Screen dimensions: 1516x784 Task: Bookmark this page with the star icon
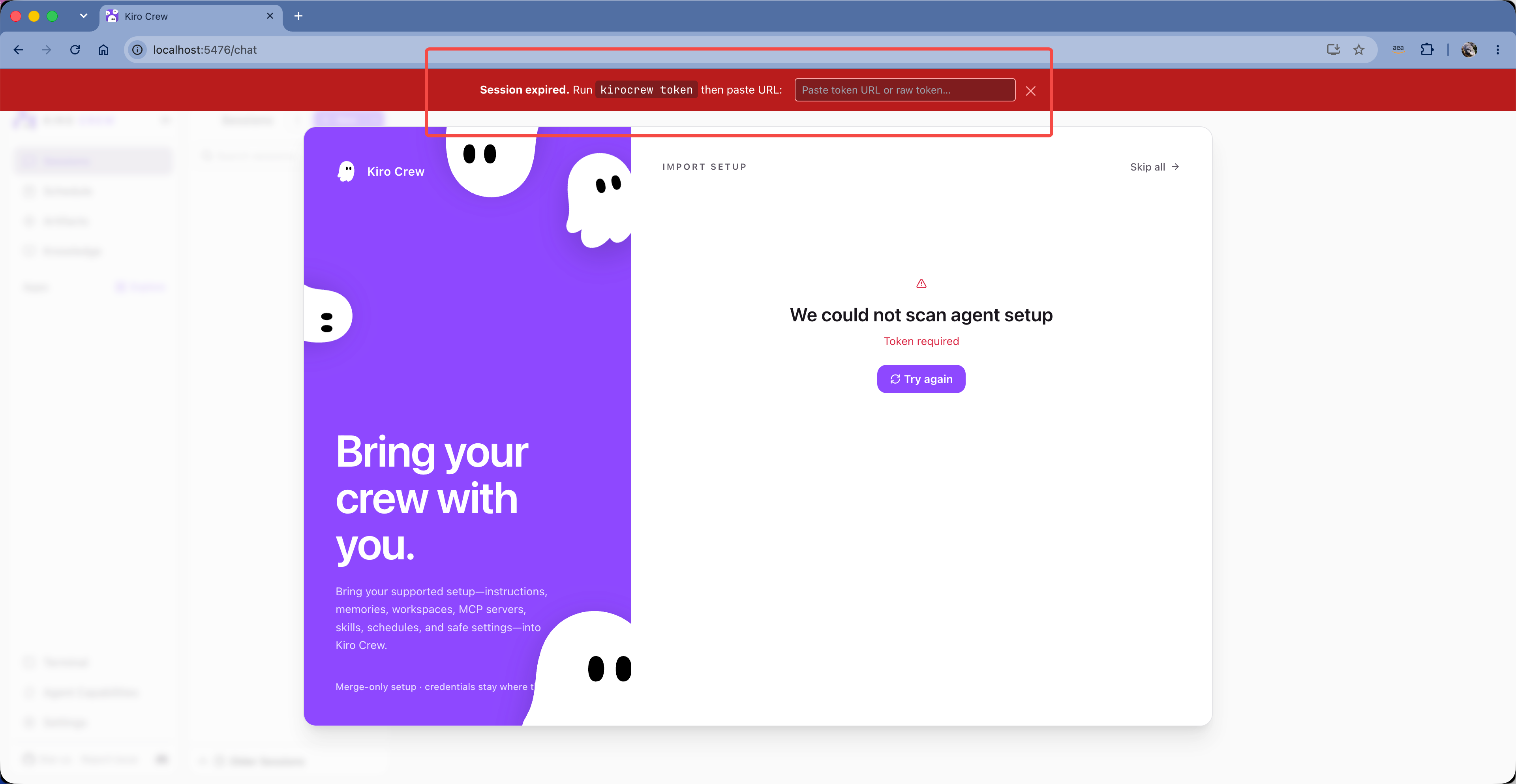[x=1359, y=50]
